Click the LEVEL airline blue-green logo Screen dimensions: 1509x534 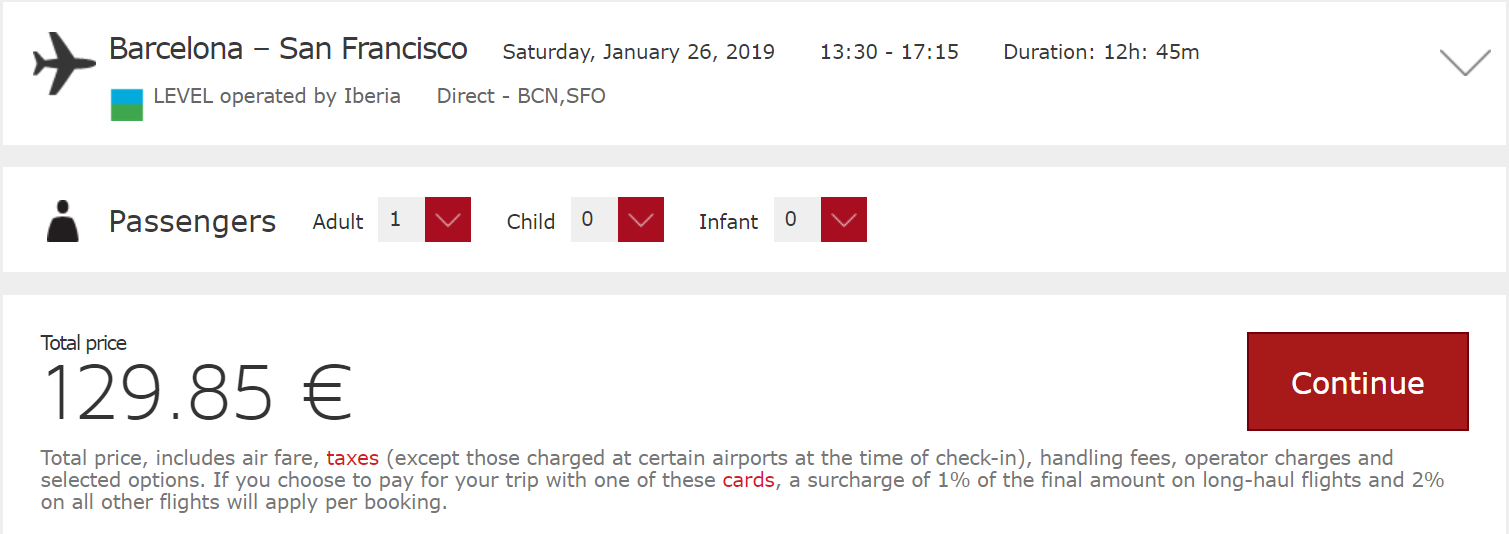(127, 104)
